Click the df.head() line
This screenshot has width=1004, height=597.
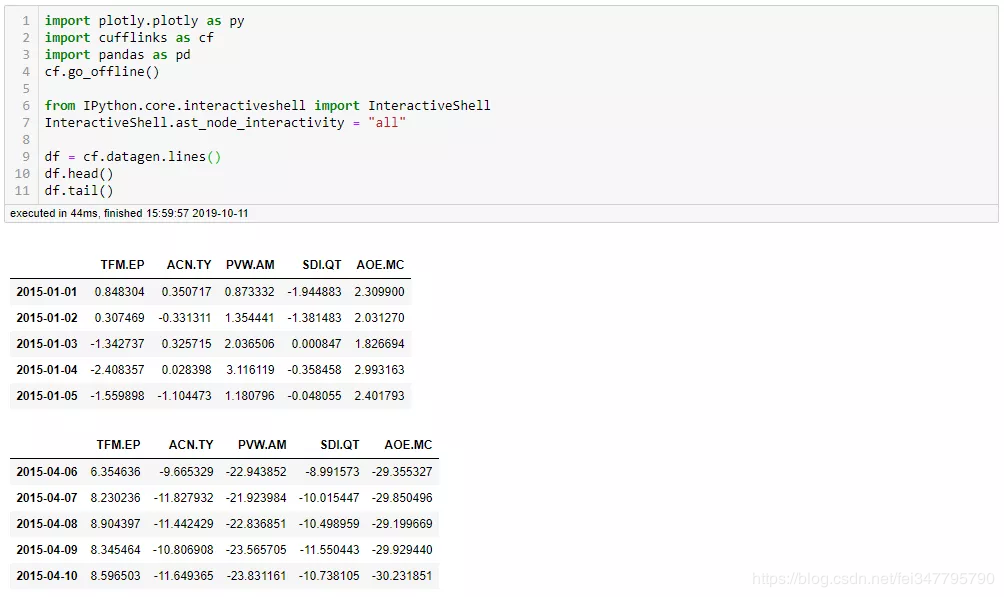click(x=79, y=174)
